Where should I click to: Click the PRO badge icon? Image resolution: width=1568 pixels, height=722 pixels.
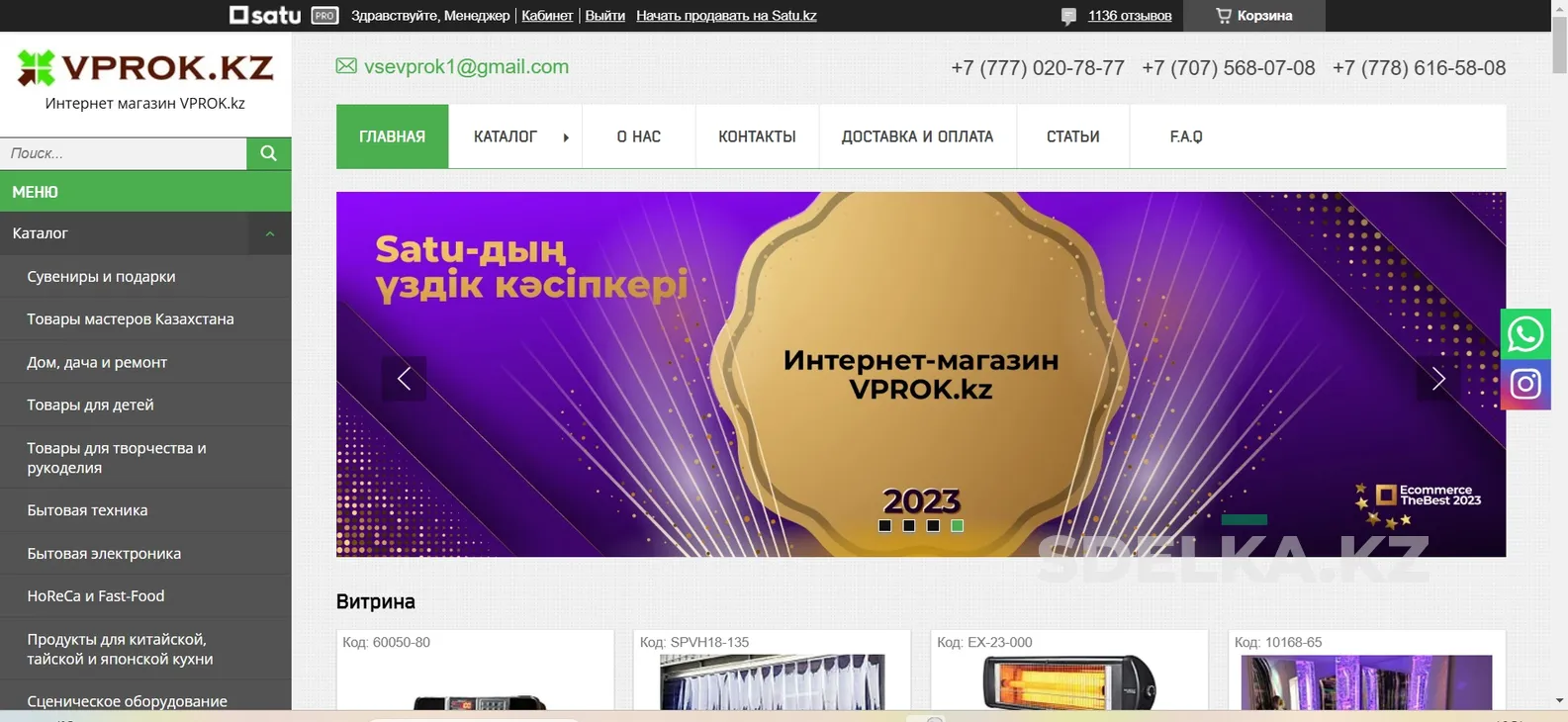(x=324, y=15)
